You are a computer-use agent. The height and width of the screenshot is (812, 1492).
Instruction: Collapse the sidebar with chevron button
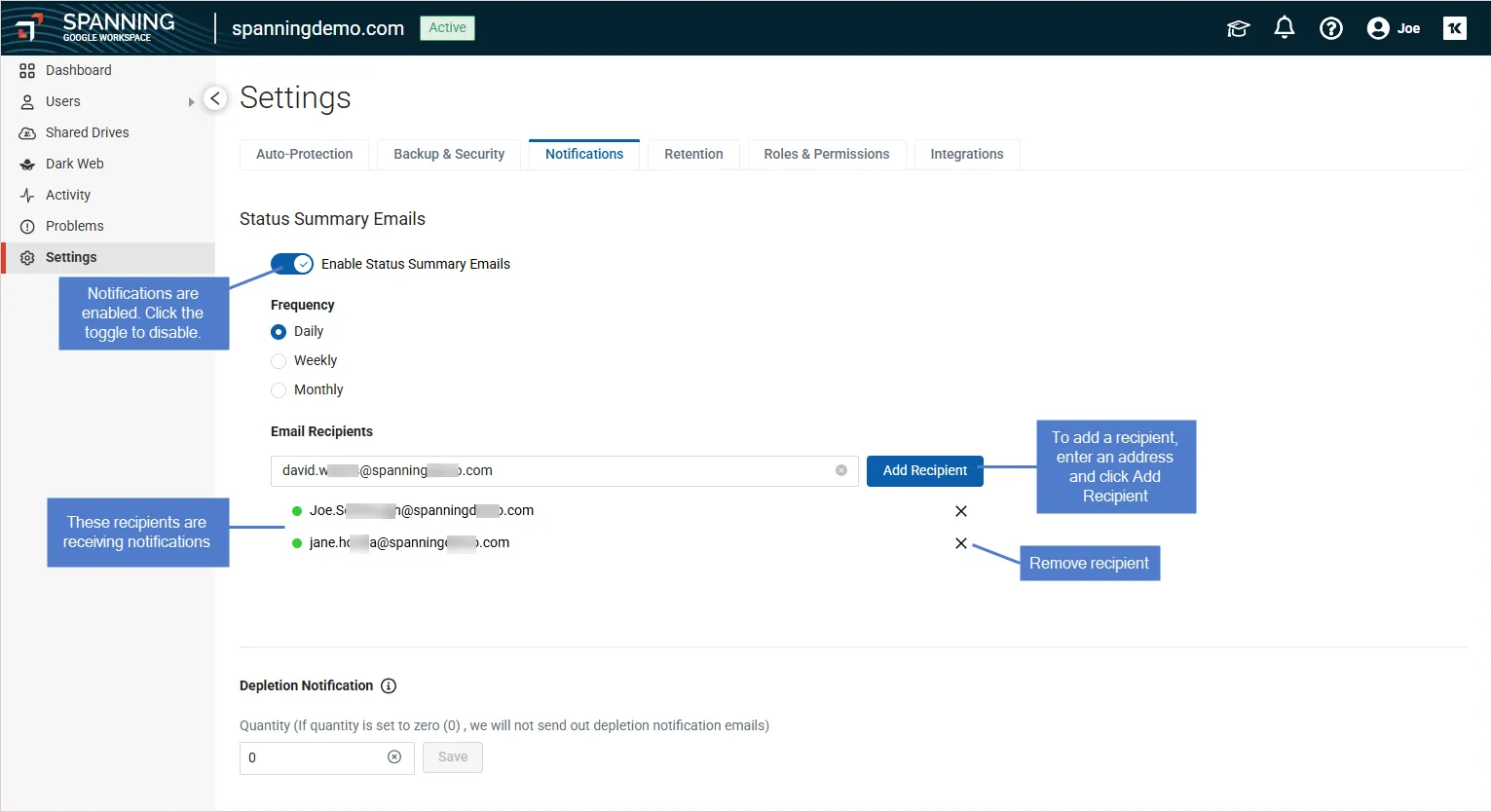pos(215,98)
